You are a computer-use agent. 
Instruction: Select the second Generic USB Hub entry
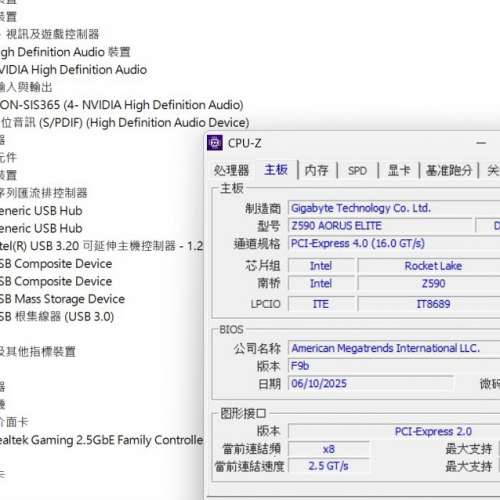coord(41,228)
